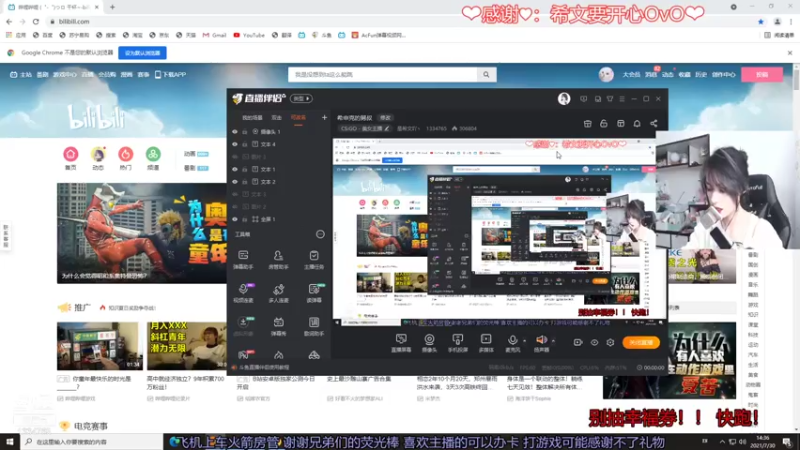This screenshot has height=450, width=800.
Task: Click the unlock icon beside the gift box
Action: pos(604,123)
